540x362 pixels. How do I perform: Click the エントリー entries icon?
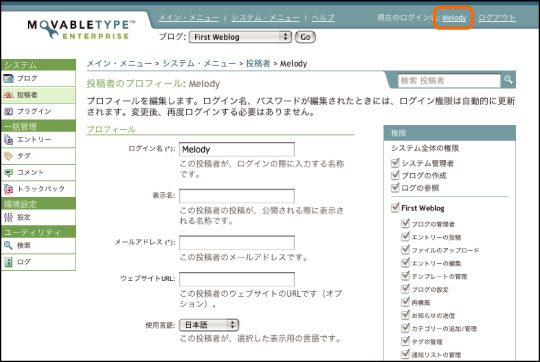click(x=8, y=139)
